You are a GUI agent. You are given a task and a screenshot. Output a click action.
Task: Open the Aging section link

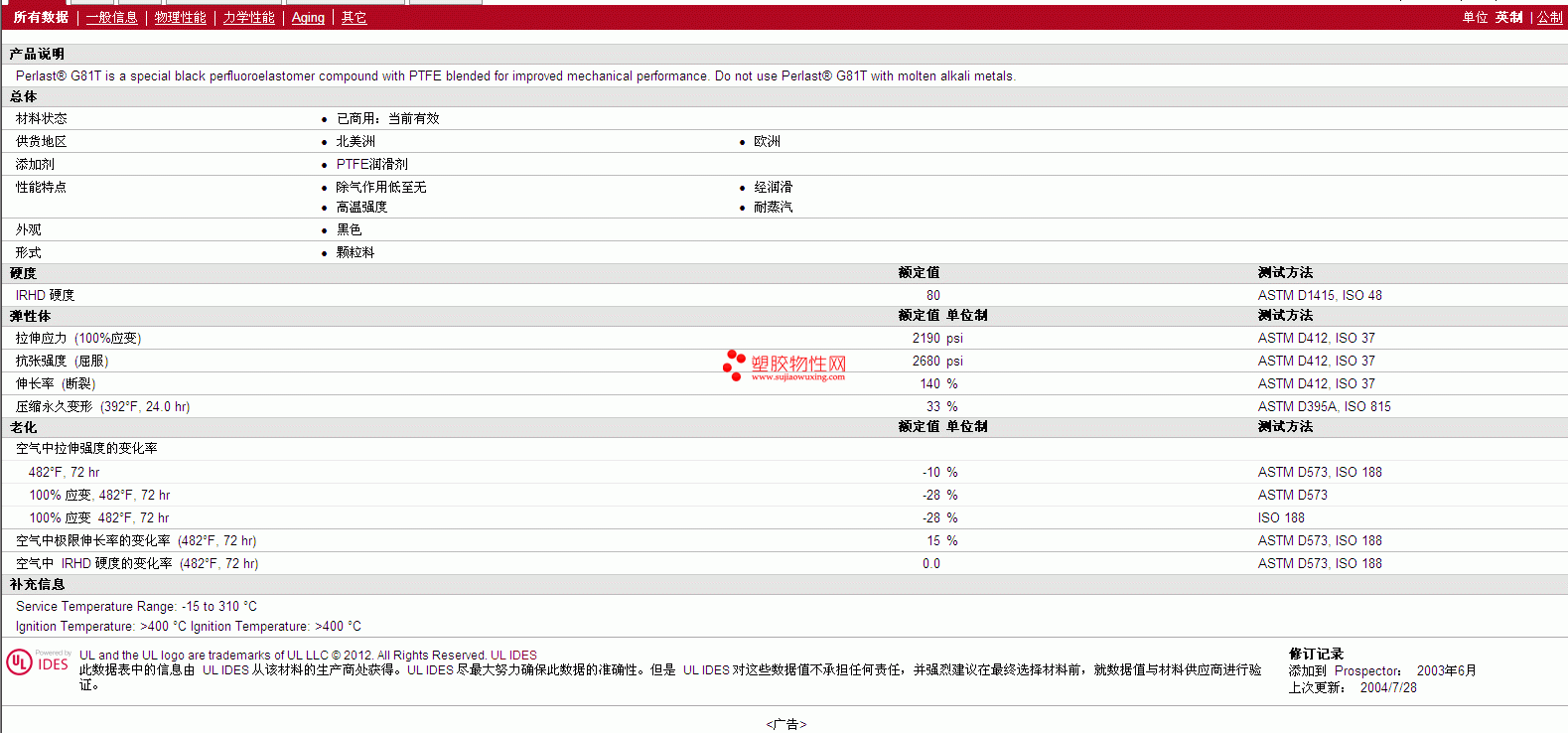point(308,17)
